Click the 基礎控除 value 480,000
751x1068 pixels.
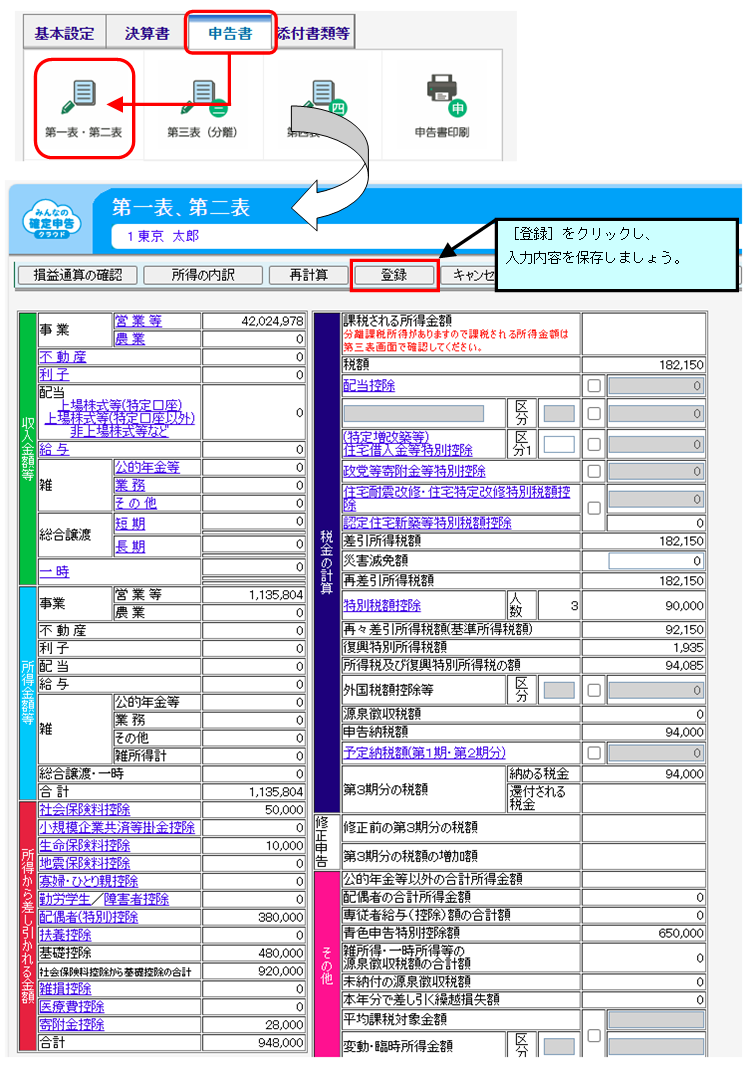coord(253,953)
